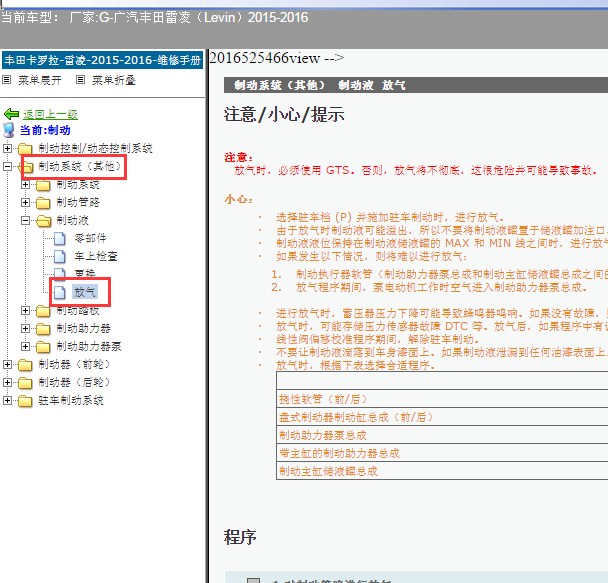Click the 制动控制/动态控制系统 folder icon
The height and width of the screenshot is (583, 608).
pos(25,148)
